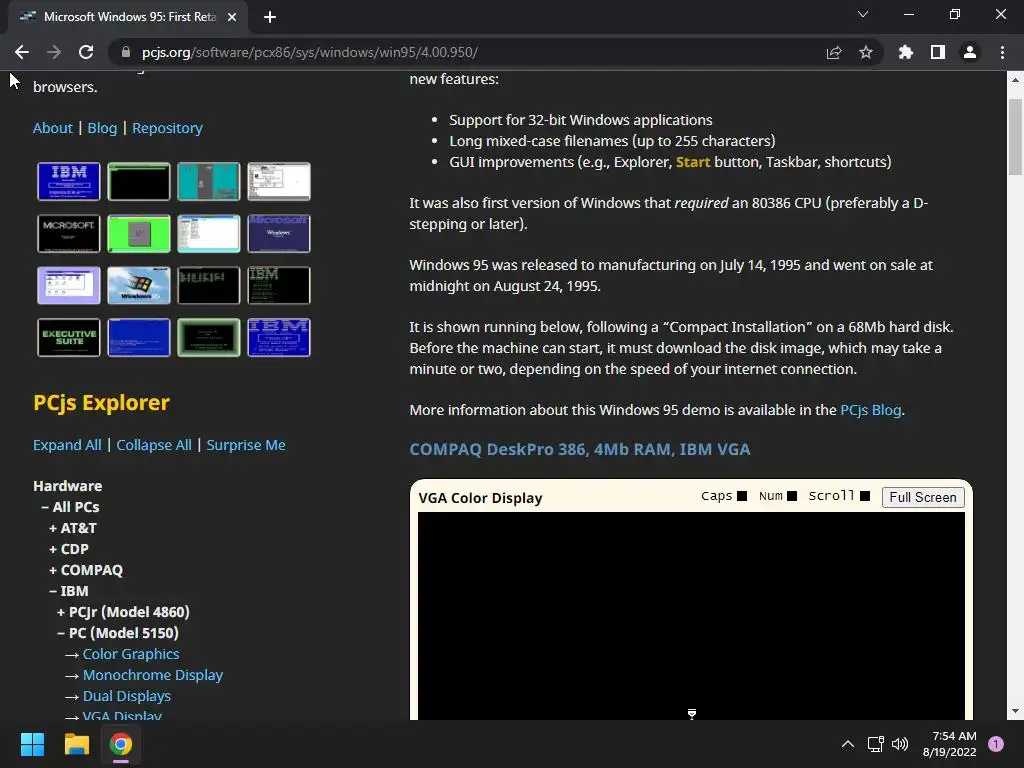Open the volume speaker icon
This screenshot has width=1024, height=768.
900,744
